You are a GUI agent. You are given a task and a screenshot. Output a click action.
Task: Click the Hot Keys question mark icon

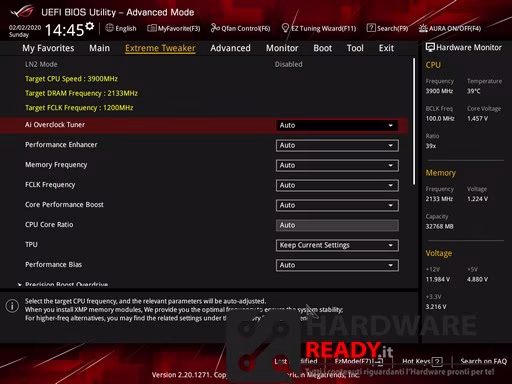coord(437,361)
